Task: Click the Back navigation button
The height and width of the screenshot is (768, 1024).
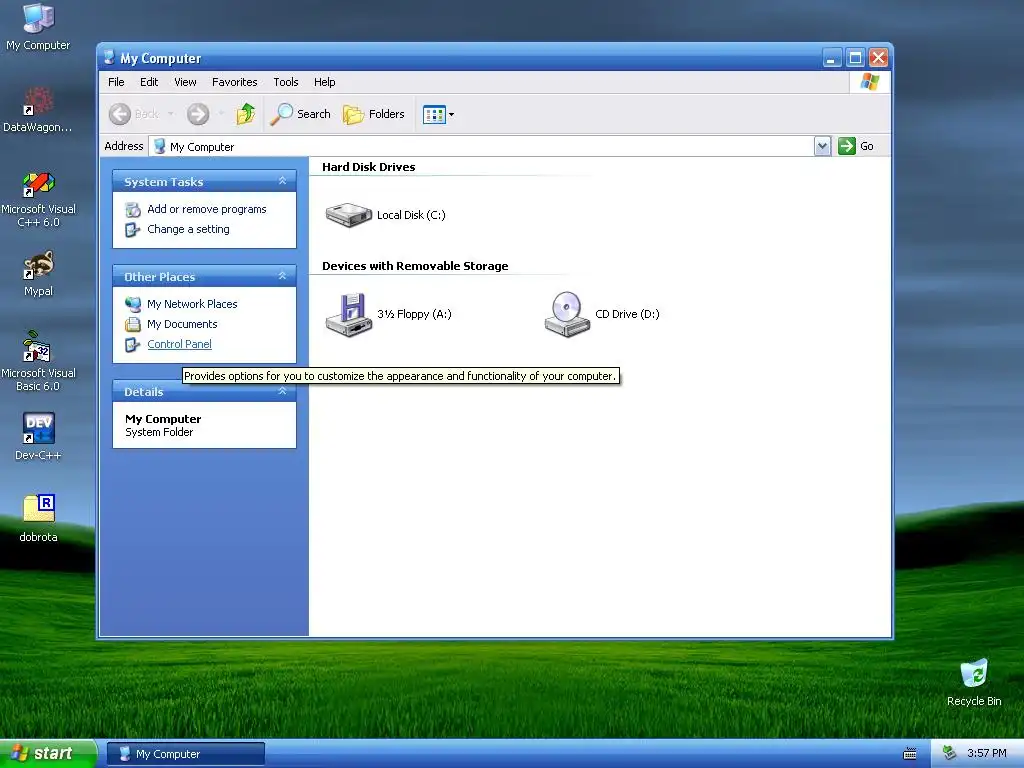Action: tap(134, 114)
